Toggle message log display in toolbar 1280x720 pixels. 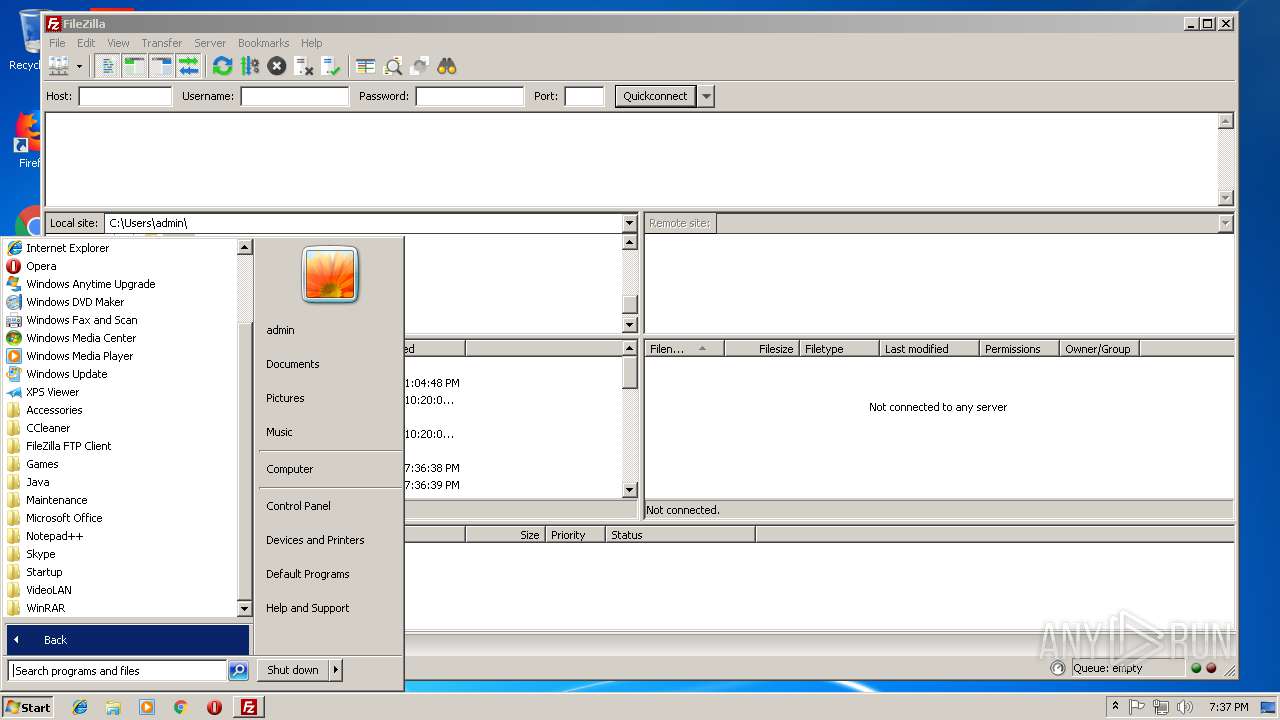(x=108, y=66)
